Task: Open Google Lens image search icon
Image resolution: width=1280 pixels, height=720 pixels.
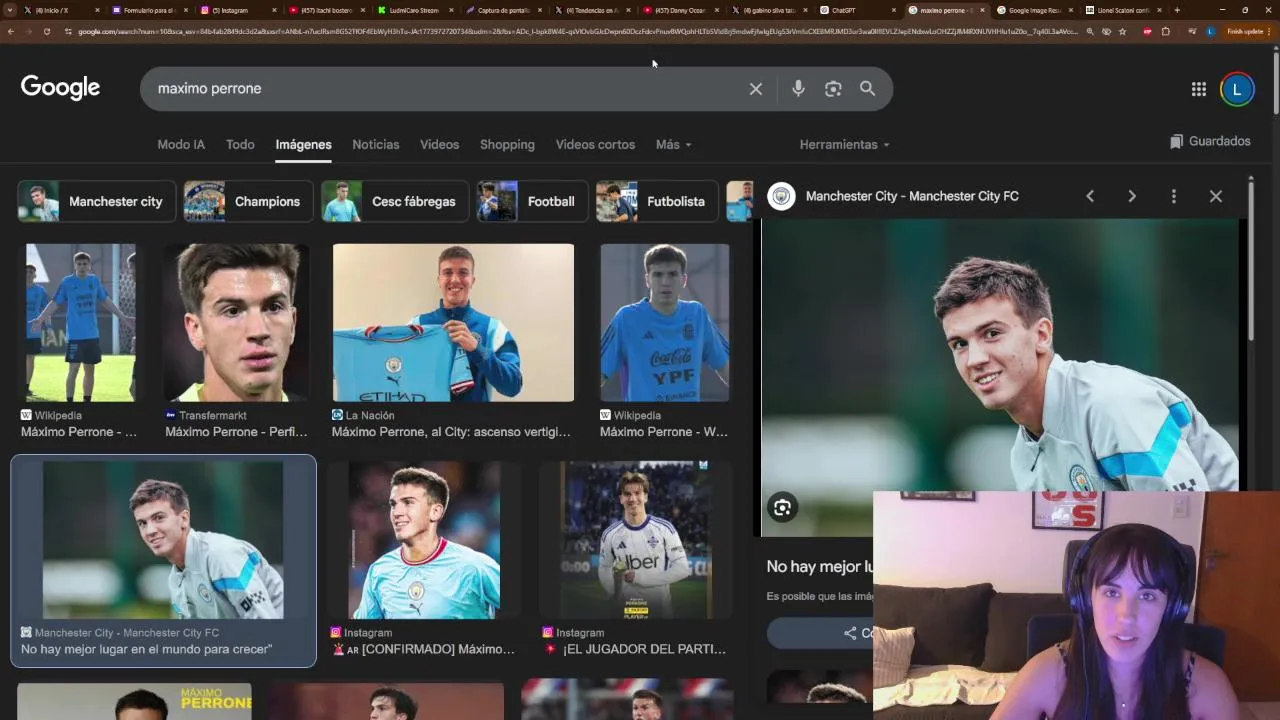Action: click(833, 89)
